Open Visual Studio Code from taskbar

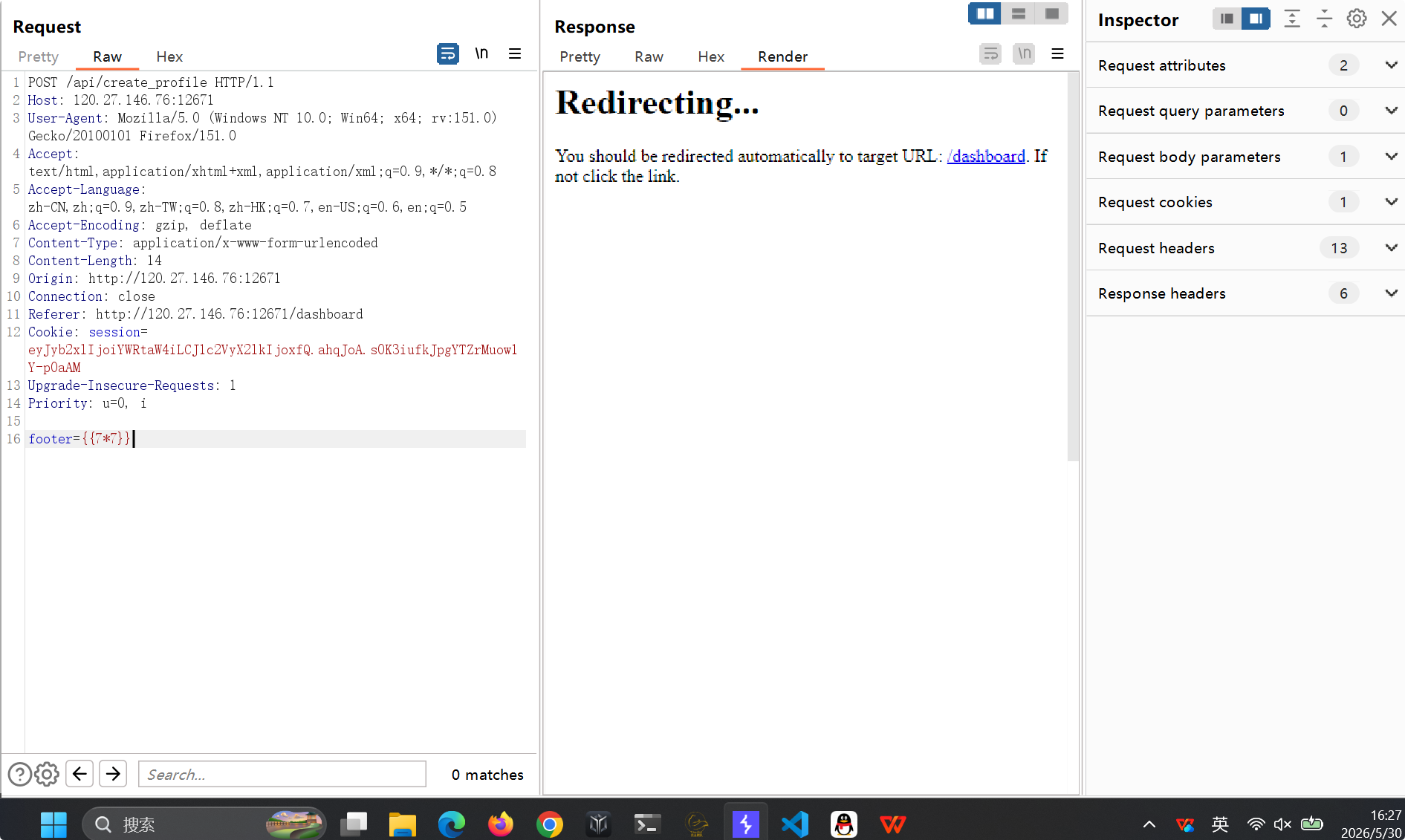point(795,824)
